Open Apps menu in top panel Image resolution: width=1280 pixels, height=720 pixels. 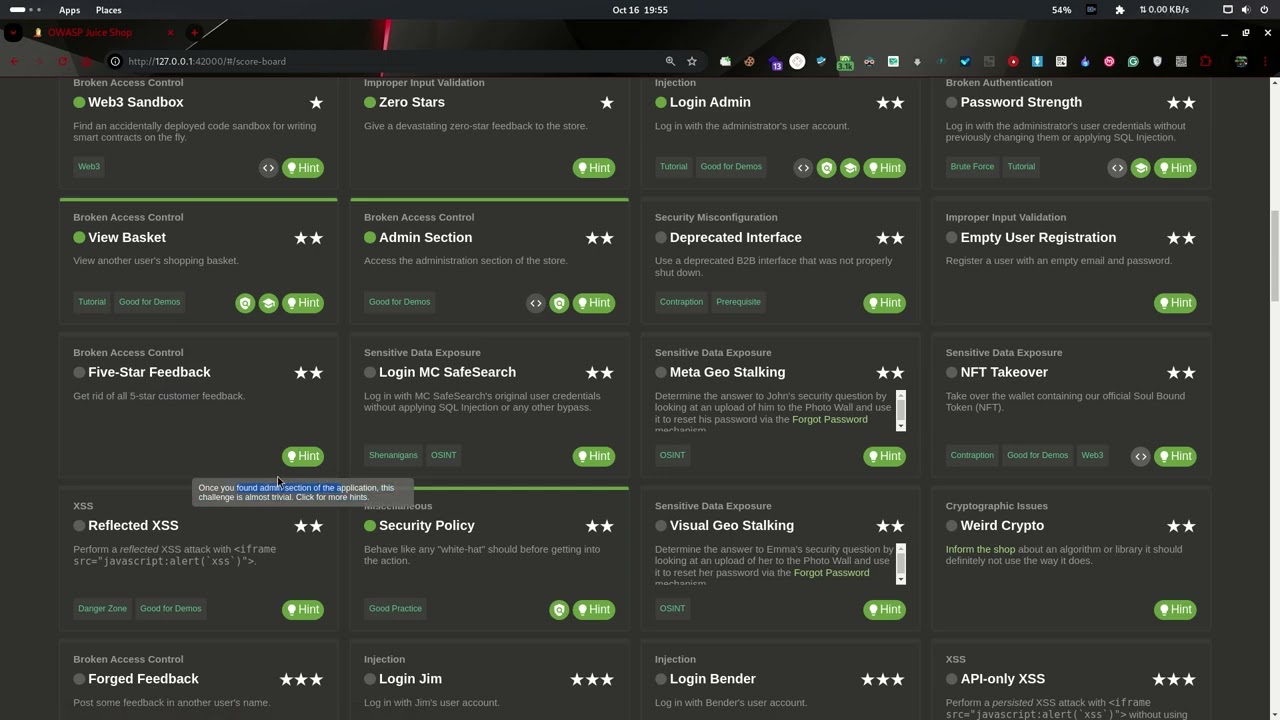(x=69, y=10)
